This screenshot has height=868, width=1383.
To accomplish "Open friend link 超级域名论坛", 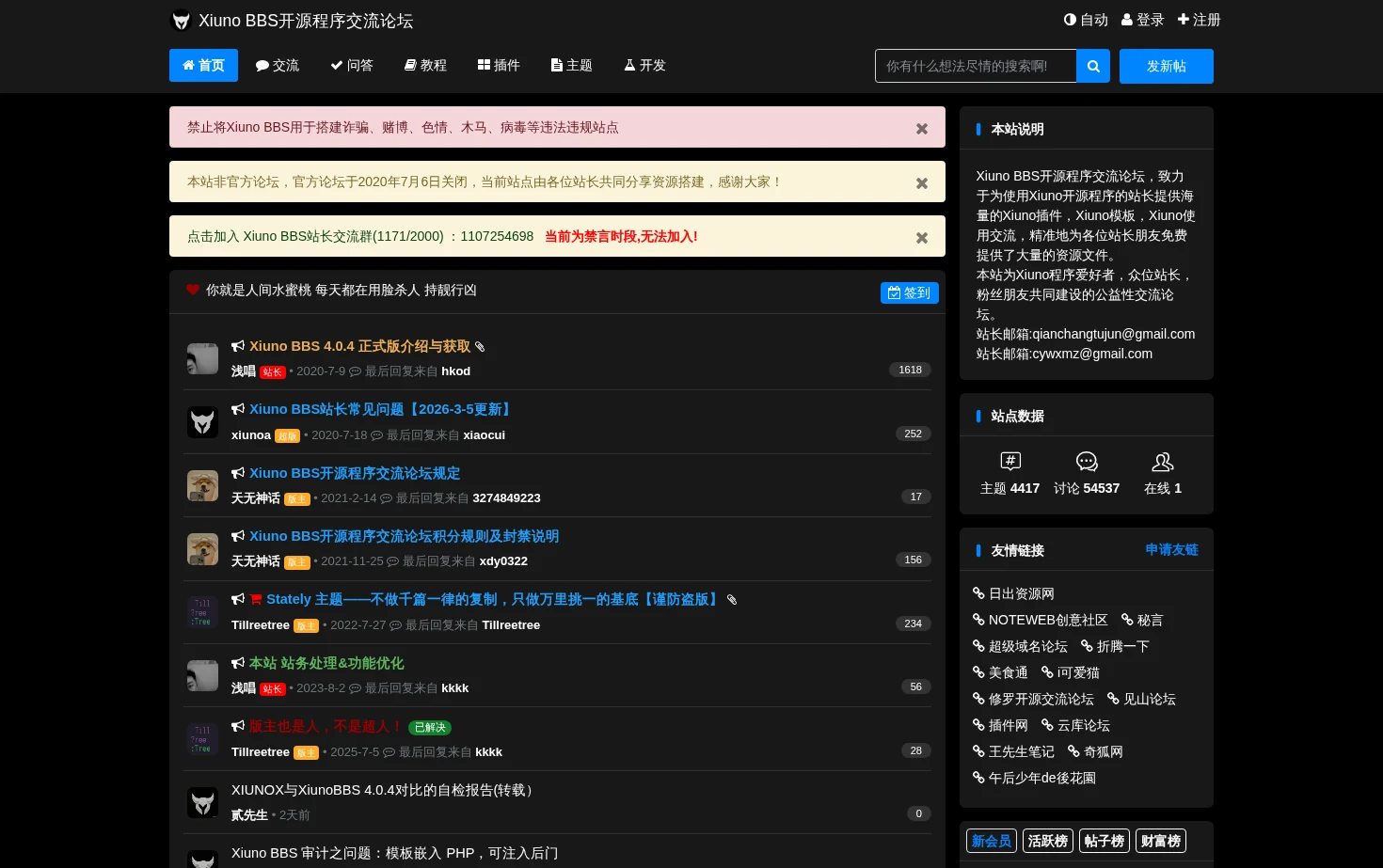I will [1020, 646].
